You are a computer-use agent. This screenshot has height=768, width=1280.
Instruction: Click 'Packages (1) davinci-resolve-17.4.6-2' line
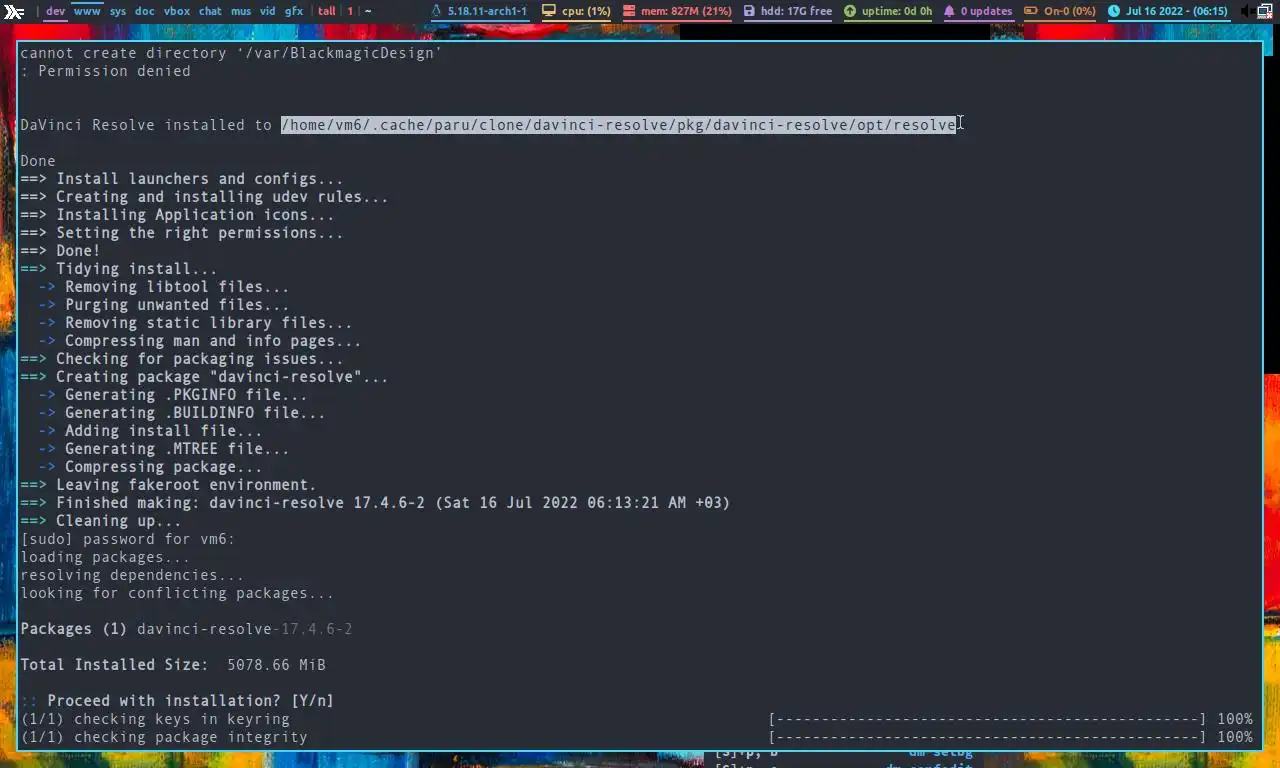(x=186, y=629)
